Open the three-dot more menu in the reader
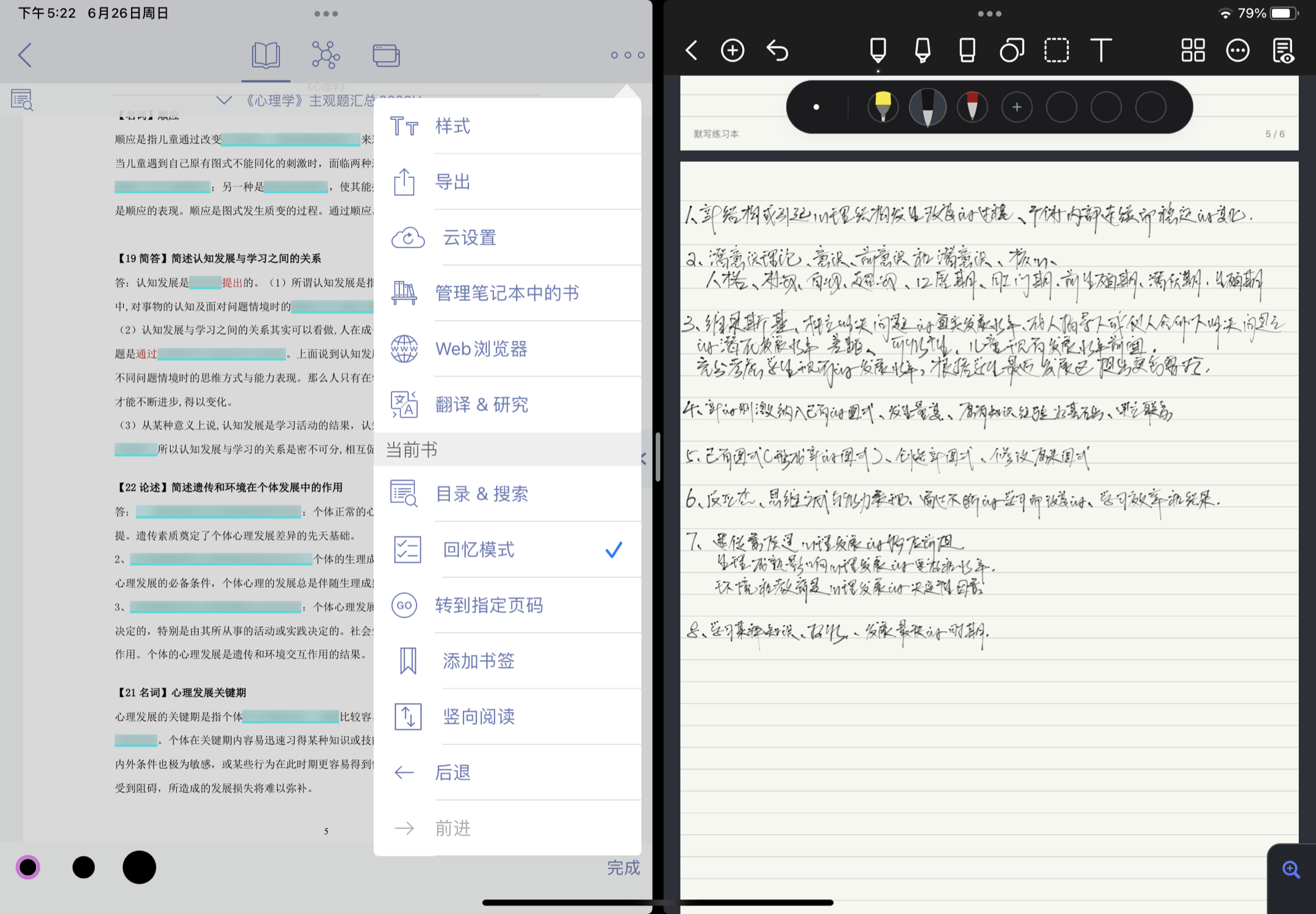1316x914 pixels. click(x=627, y=55)
